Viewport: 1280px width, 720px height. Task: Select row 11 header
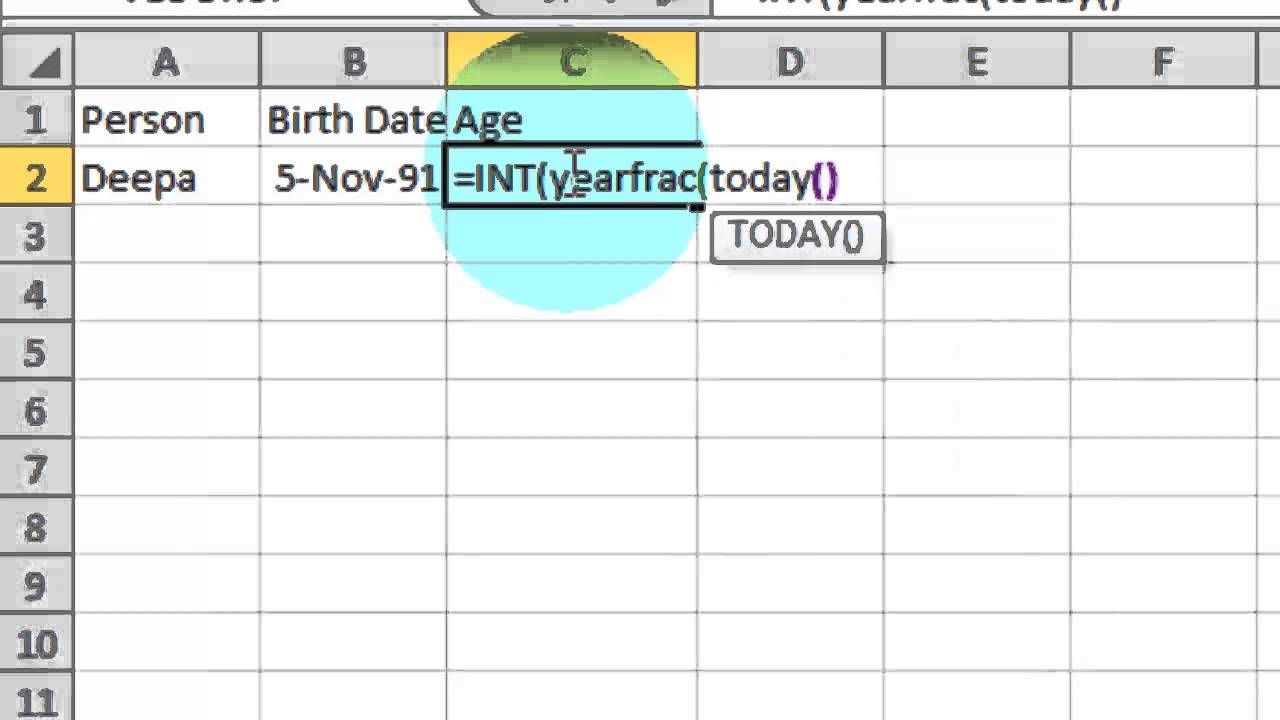(36, 700)
